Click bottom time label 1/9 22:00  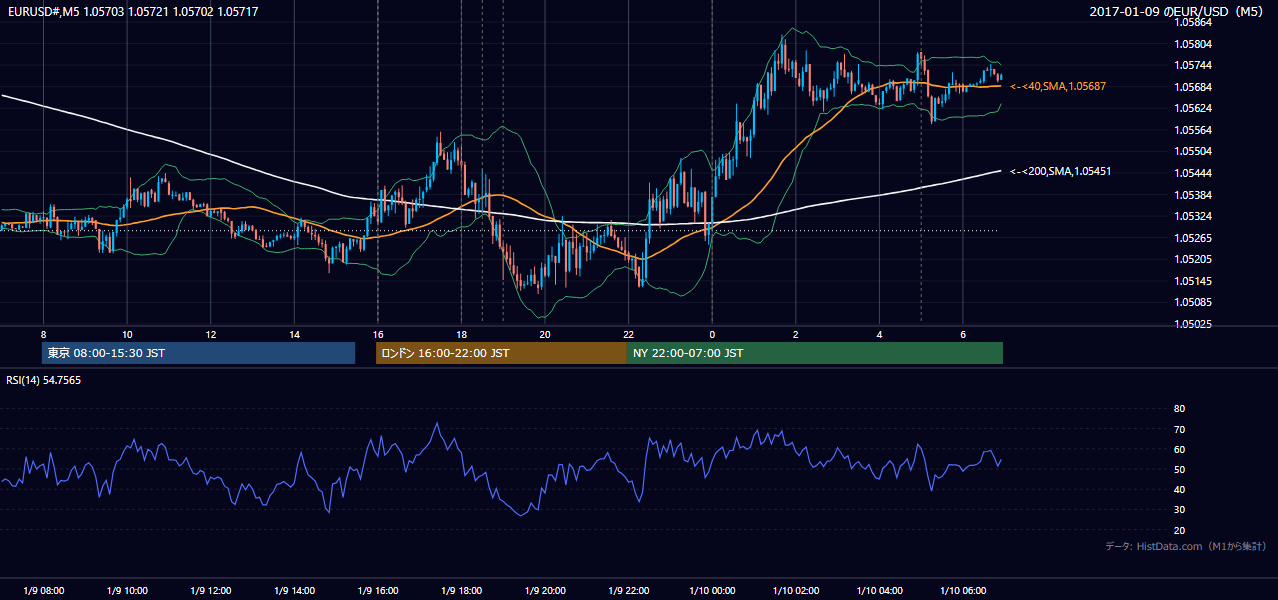point(628,590)
